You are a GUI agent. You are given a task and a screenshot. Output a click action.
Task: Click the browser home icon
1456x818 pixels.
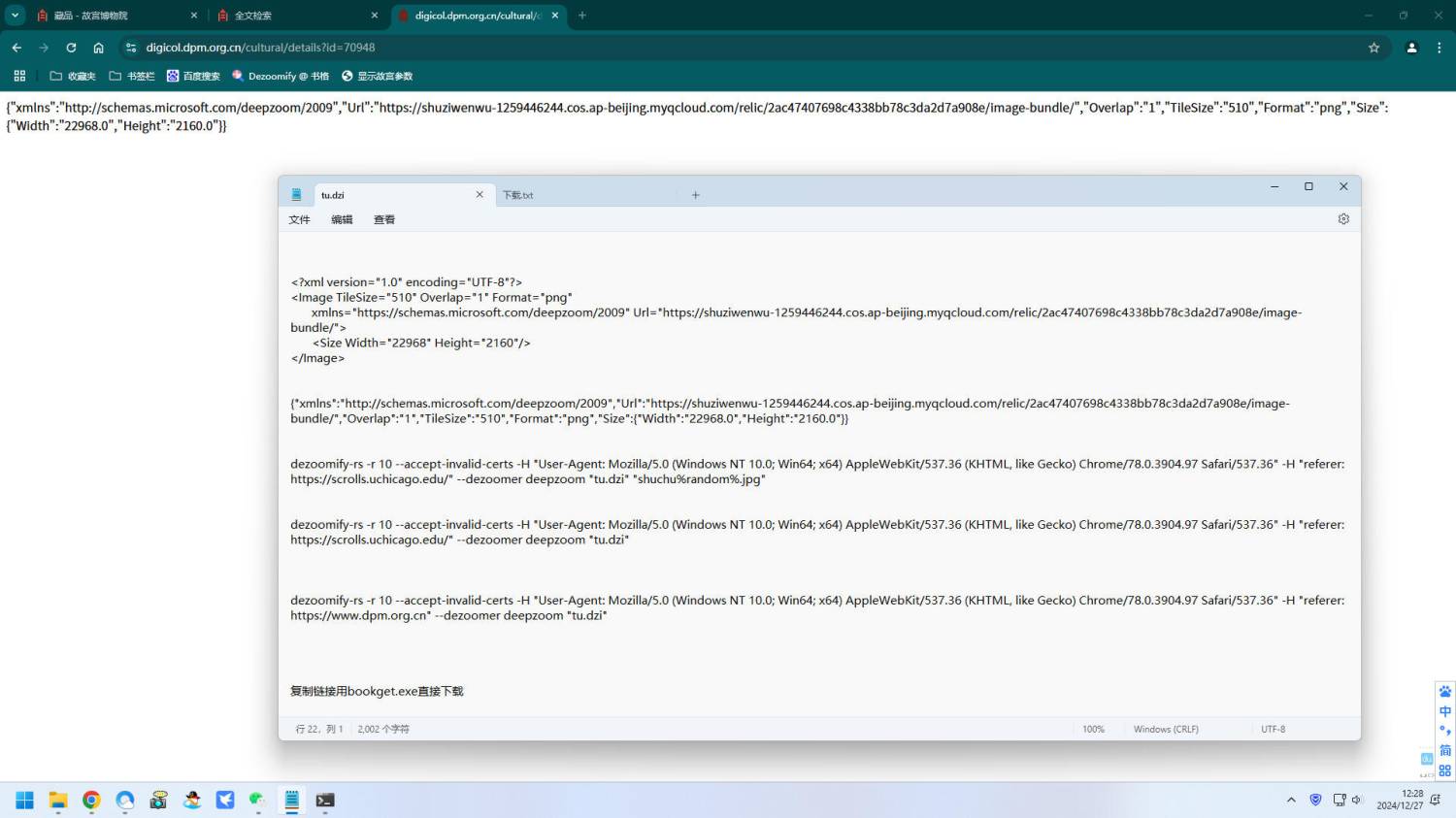coord(98,48)
